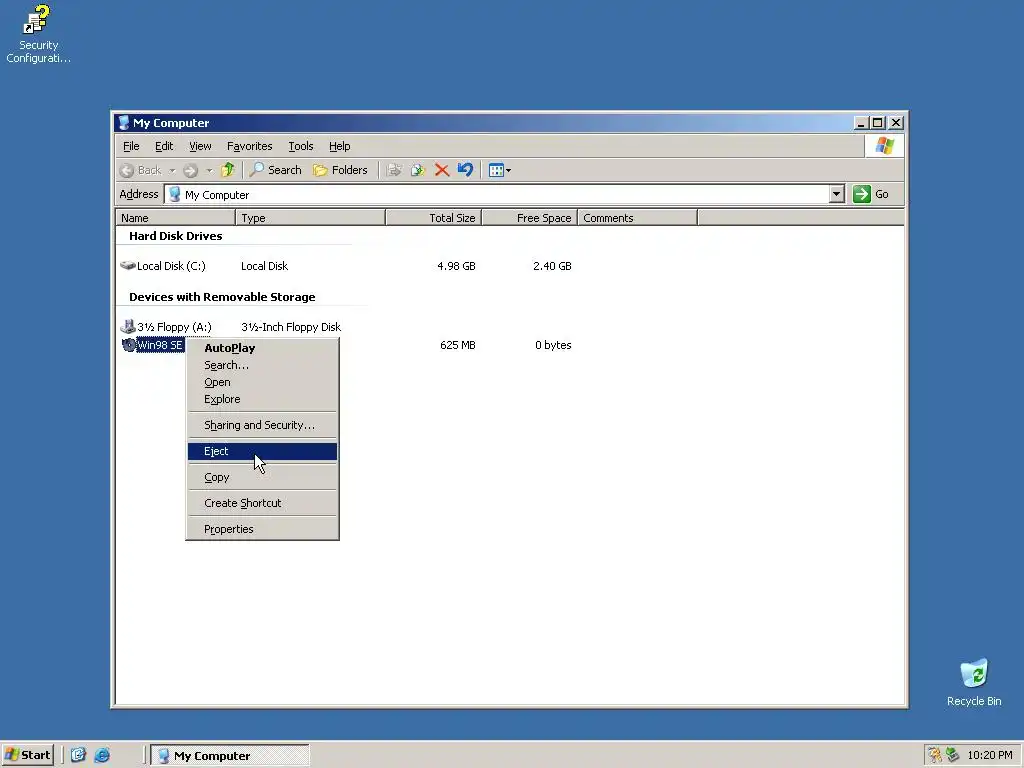Click the 3½-Inch Floppy Disk type text
Screen dimensions: 1024x768
point(291,327)
